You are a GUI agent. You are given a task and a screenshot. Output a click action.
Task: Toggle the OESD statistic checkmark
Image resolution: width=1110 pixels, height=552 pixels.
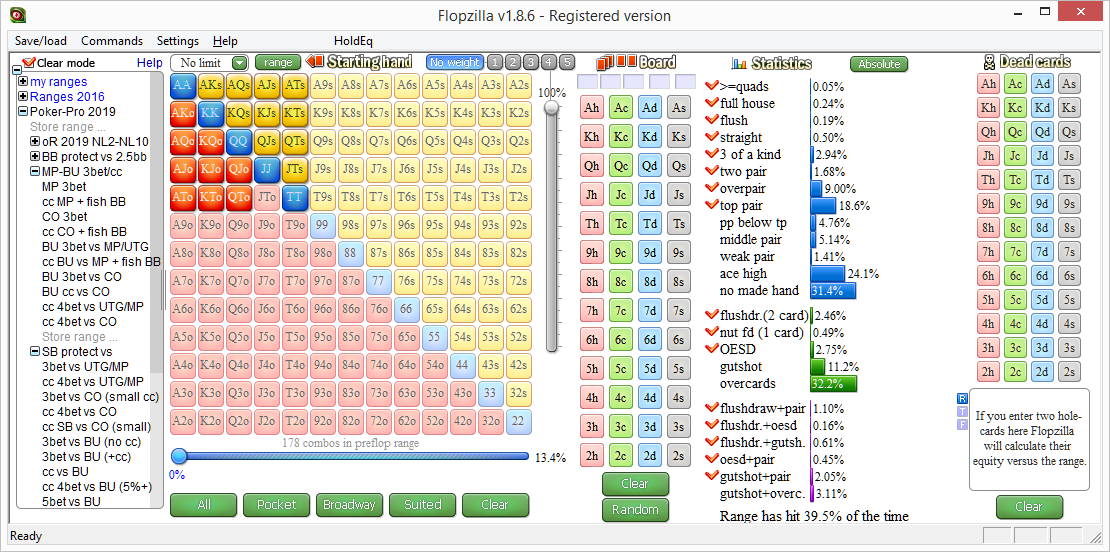click(x=711, y=349)
